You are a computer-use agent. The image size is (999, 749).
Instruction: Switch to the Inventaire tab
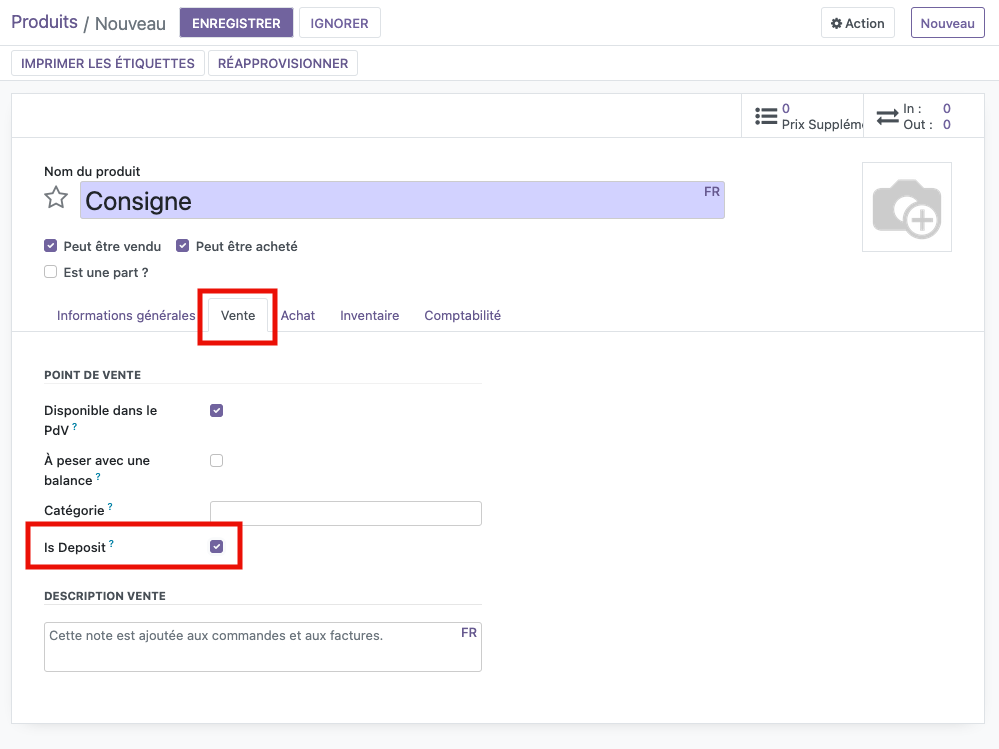pos(369,316)
